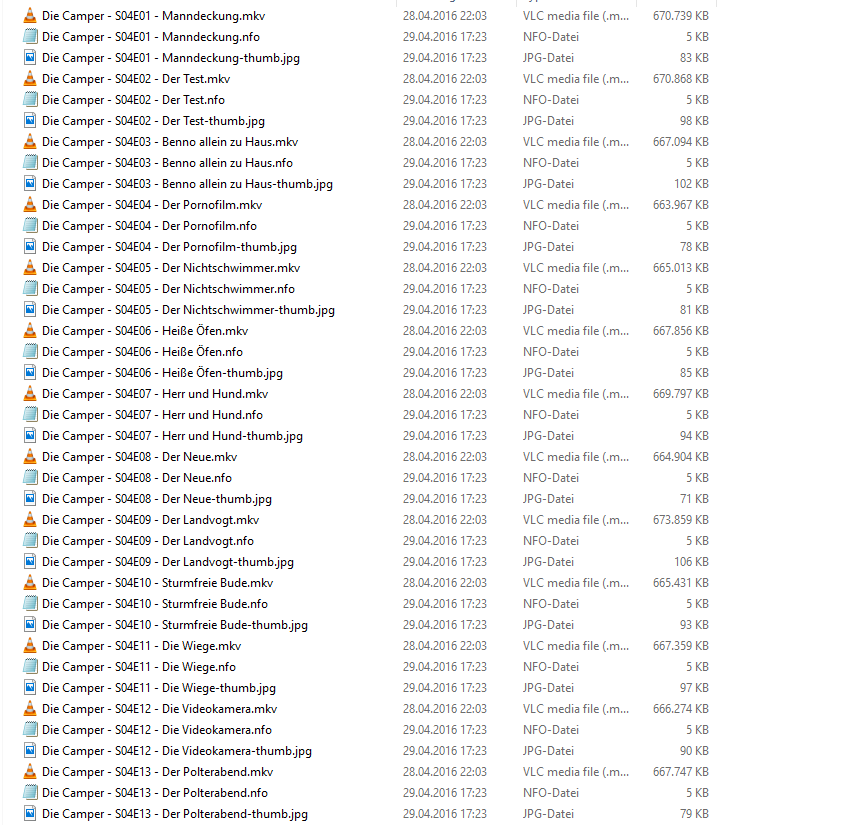
Task: Click size value 673.859 KB
Action: point(680,520)
